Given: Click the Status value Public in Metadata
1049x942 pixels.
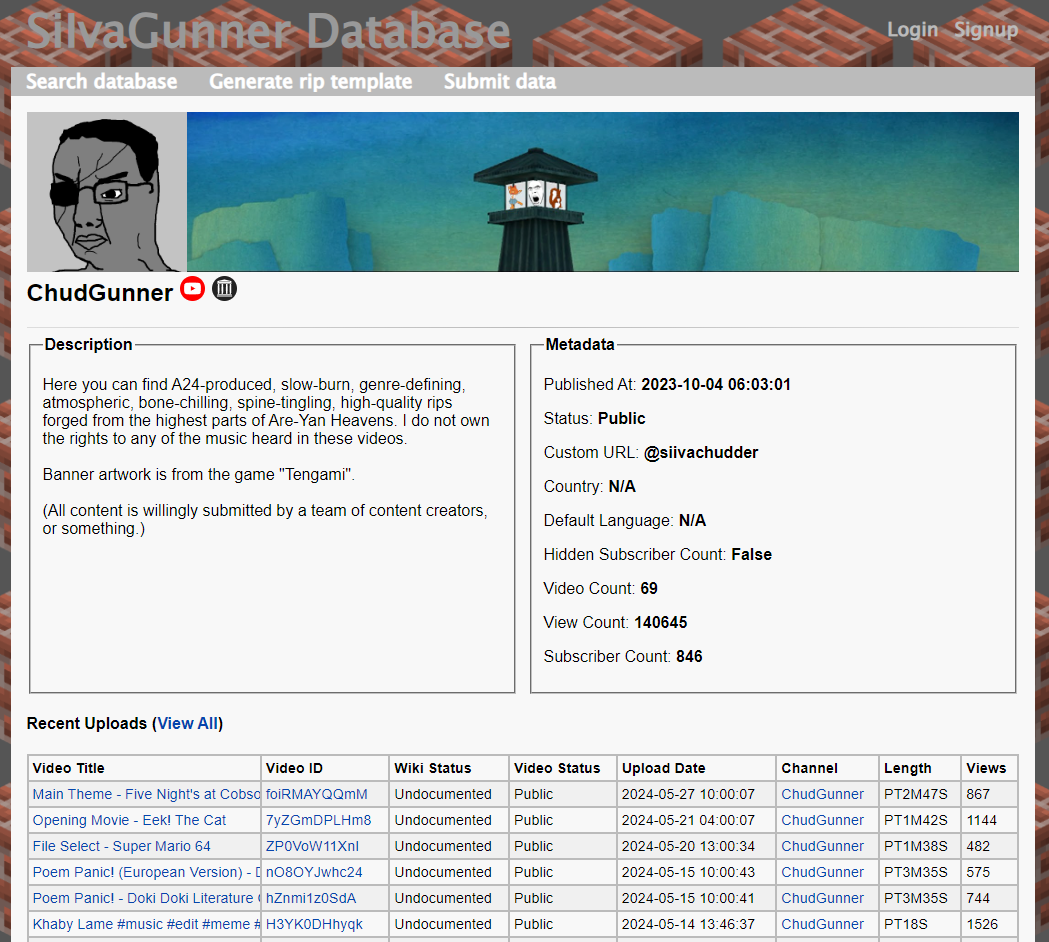Looking at the screenshot, I should (622, 419).
